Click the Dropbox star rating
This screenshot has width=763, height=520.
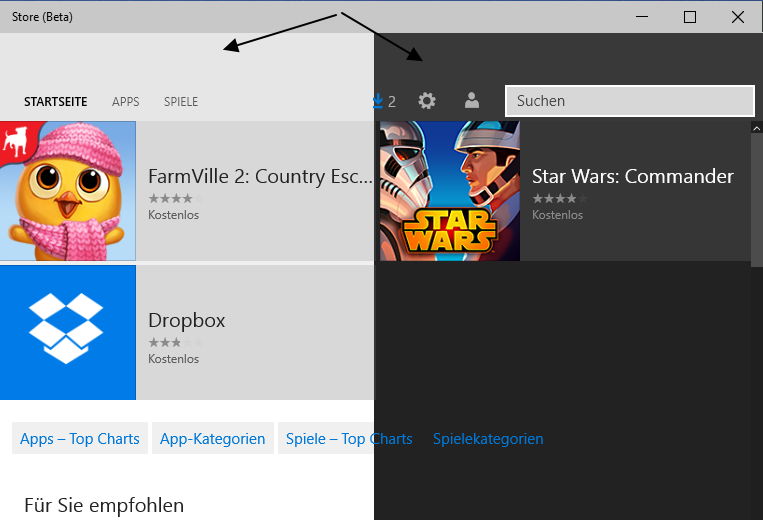pos(175,342)
